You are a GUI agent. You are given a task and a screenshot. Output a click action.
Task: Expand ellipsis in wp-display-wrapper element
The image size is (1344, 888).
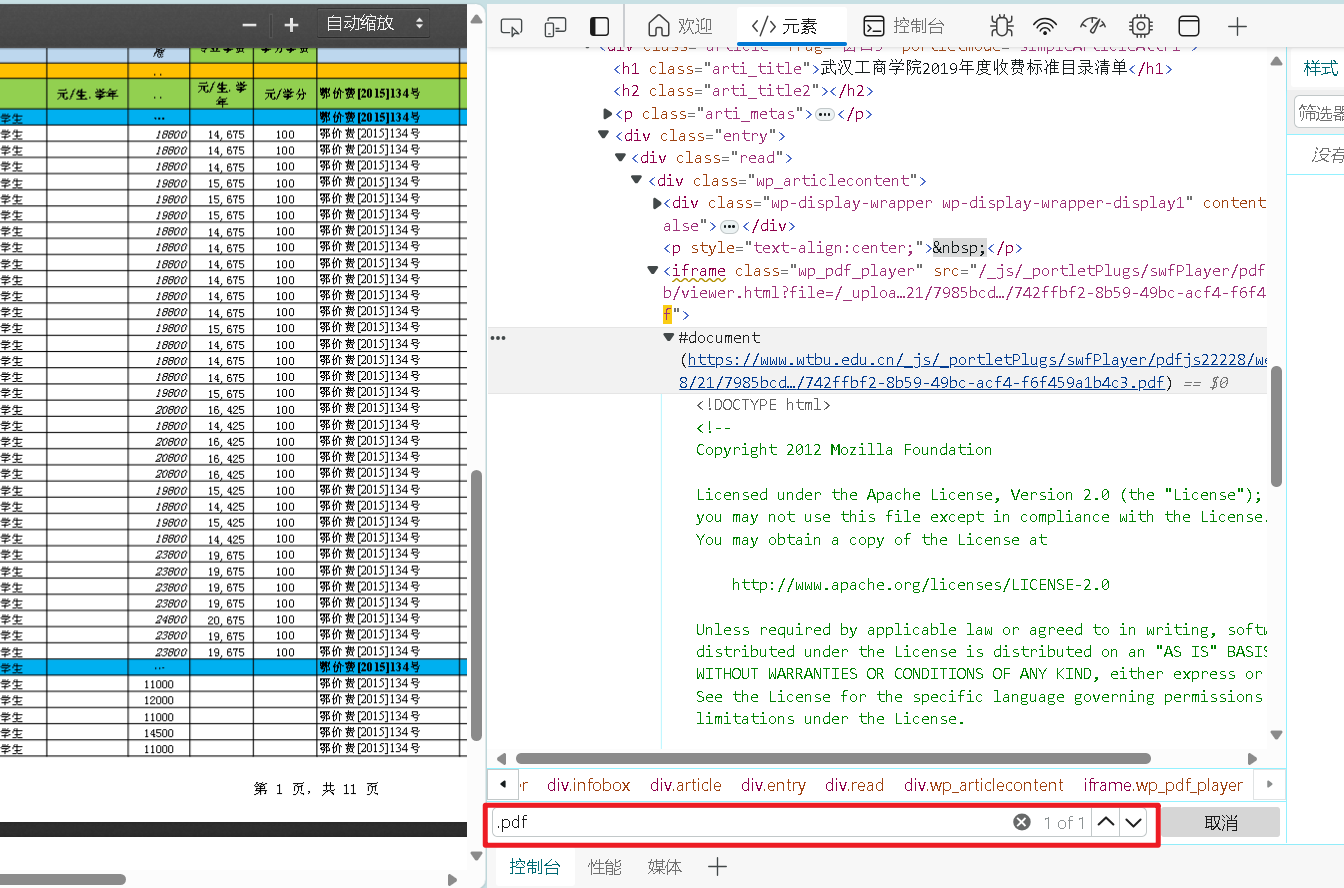(729, 226)
